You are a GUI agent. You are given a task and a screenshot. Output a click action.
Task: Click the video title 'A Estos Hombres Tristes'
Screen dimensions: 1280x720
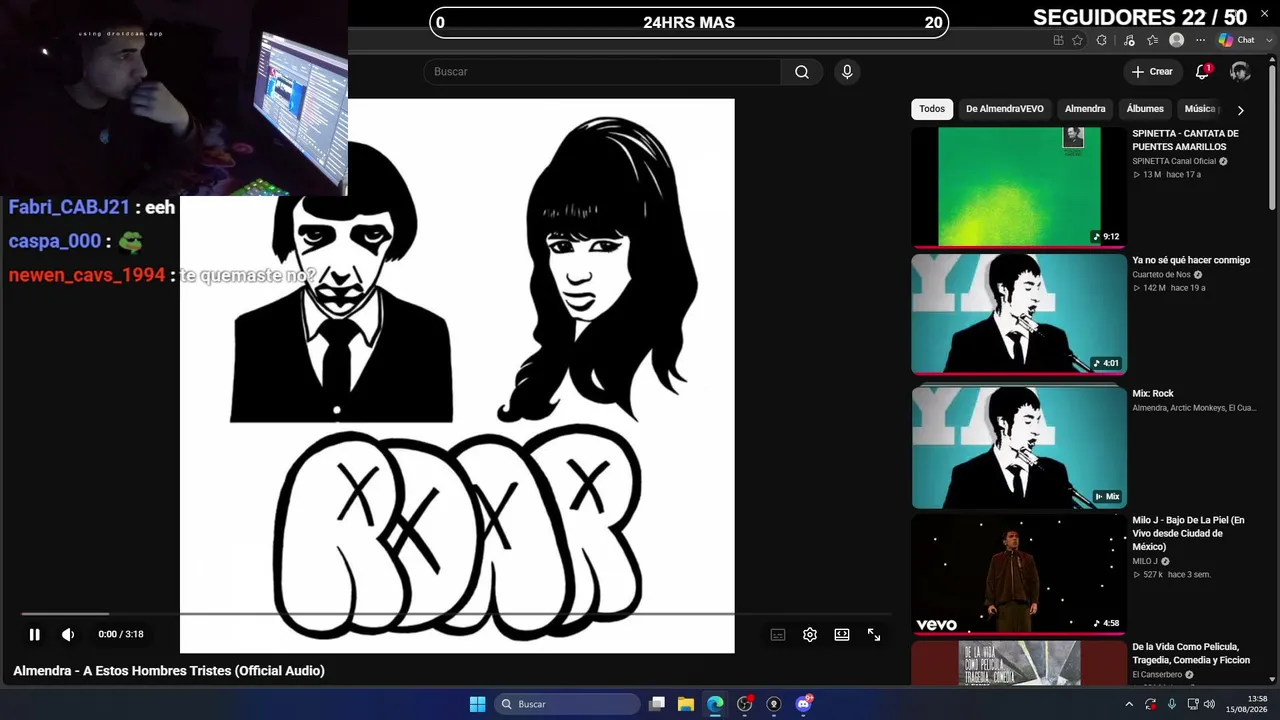169,671
